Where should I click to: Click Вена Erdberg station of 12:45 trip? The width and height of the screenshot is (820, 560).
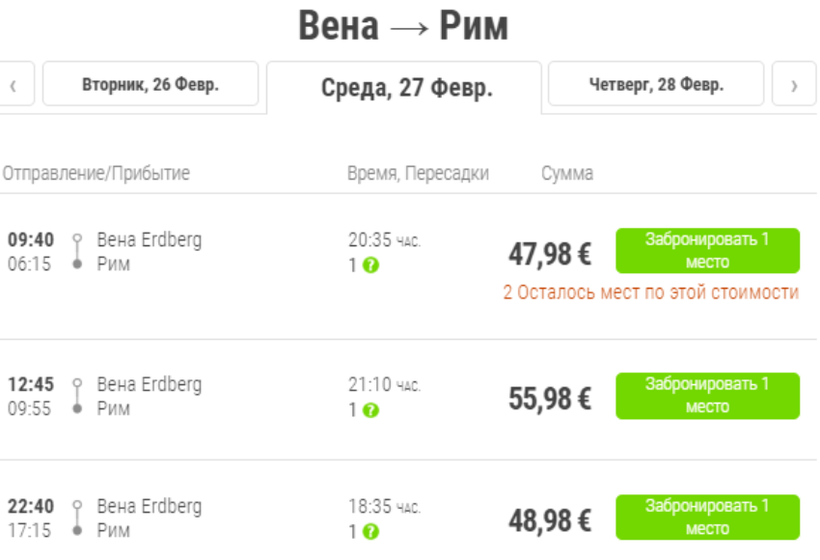(149, 385)
